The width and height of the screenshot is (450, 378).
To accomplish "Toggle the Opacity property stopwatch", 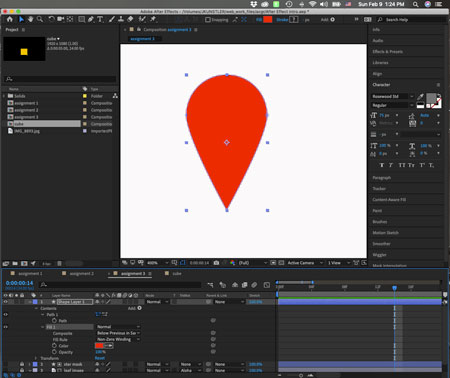I will [54, 352].
